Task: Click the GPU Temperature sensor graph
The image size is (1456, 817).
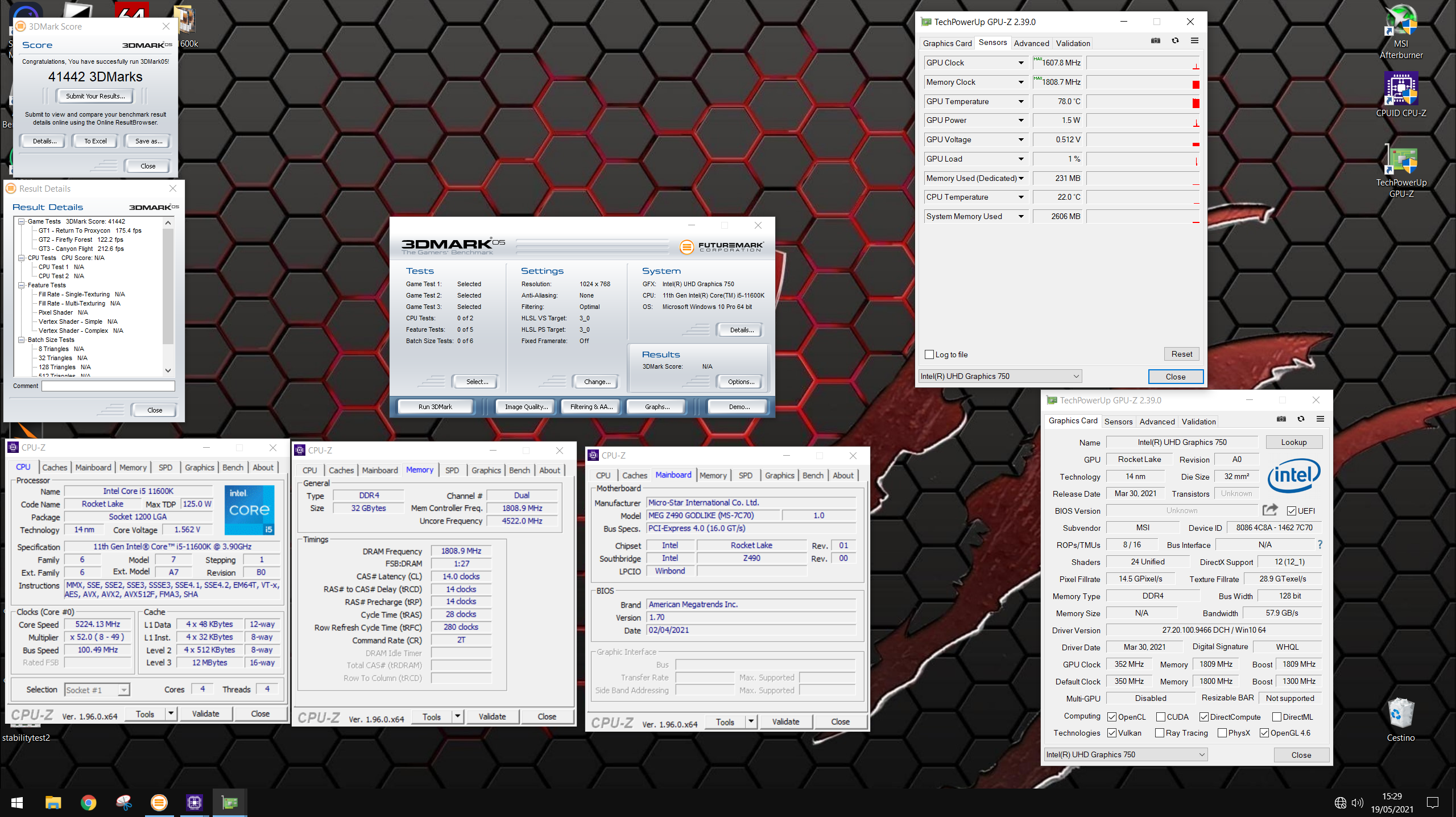Action: click(1143, 102)
